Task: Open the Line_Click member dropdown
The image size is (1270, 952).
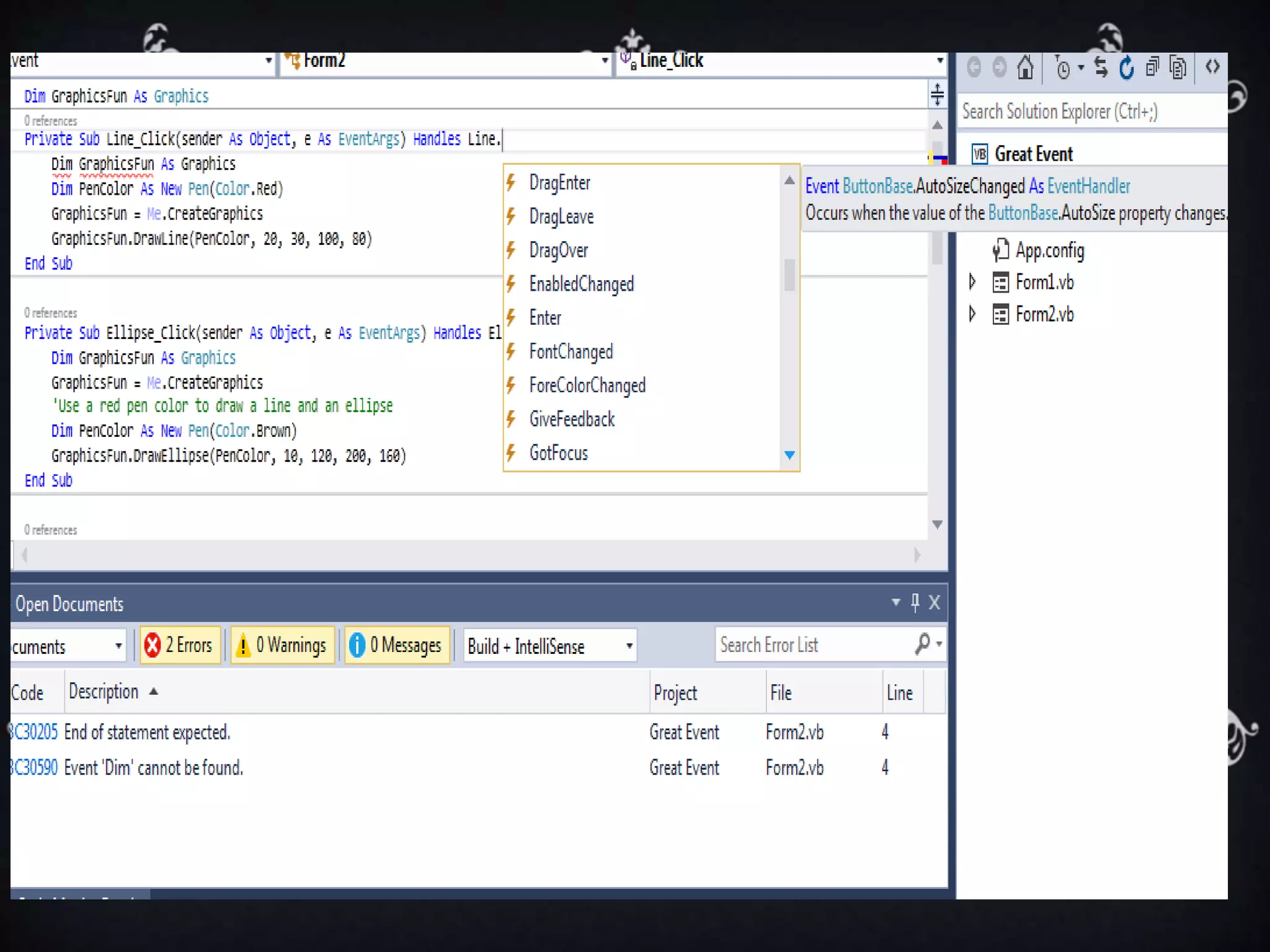Action: point(939,61)
